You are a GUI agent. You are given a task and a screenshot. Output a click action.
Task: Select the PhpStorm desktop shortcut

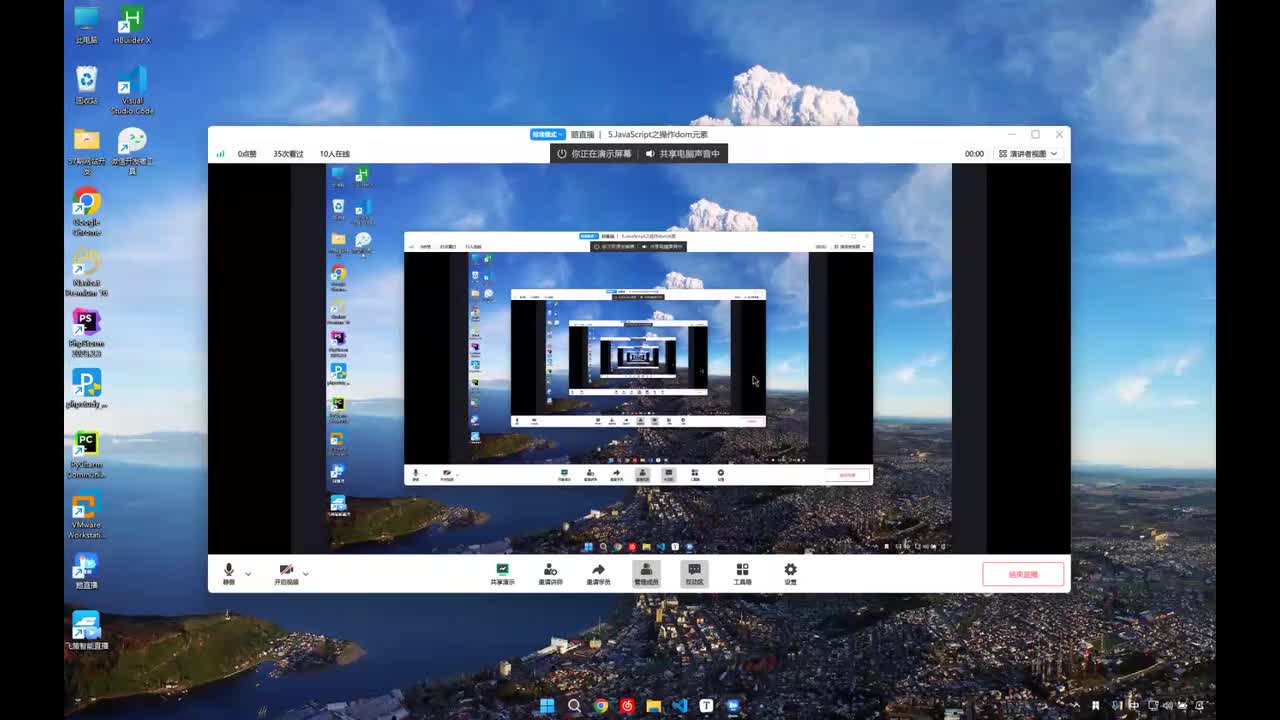coord(87,333)
